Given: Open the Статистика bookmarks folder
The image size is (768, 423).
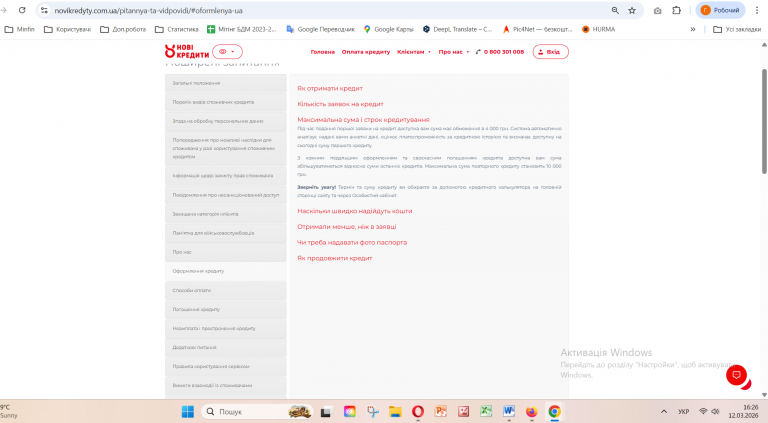Looking at the screenshot, I should pyautogui.click(x=177, y=29).
